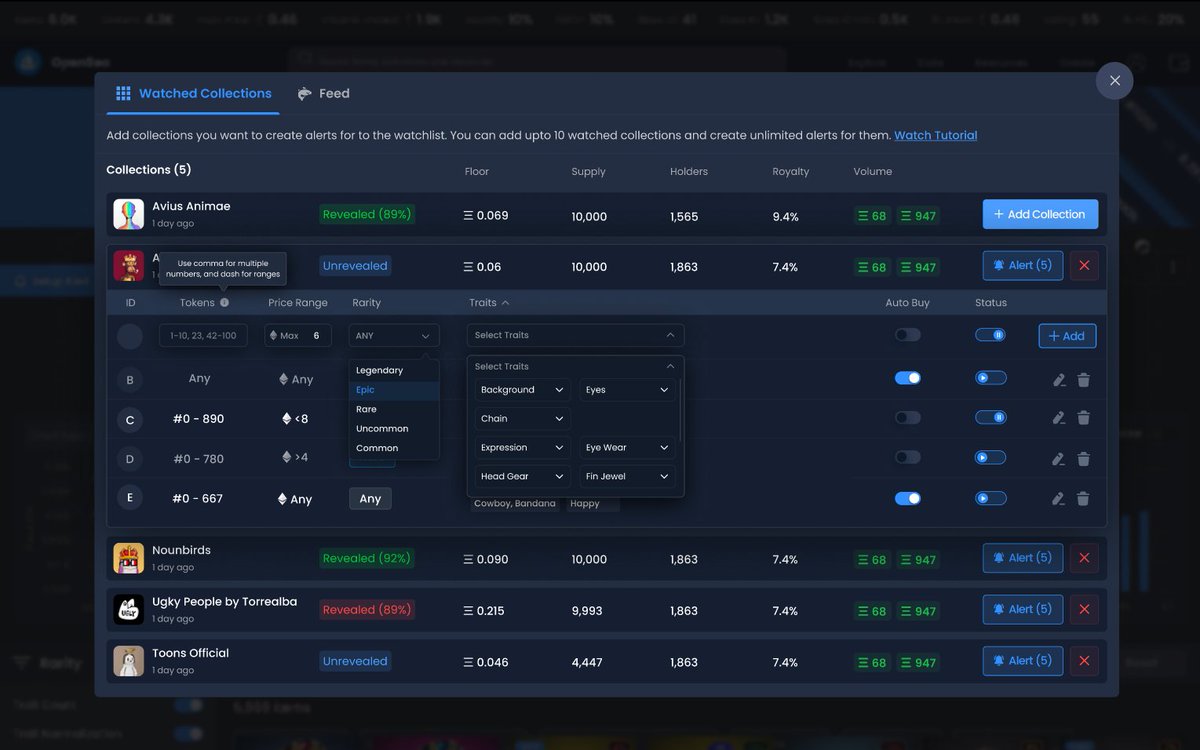Remove the expanded collection with red X
The image size is (1200, 750).
click(1084, 265)
